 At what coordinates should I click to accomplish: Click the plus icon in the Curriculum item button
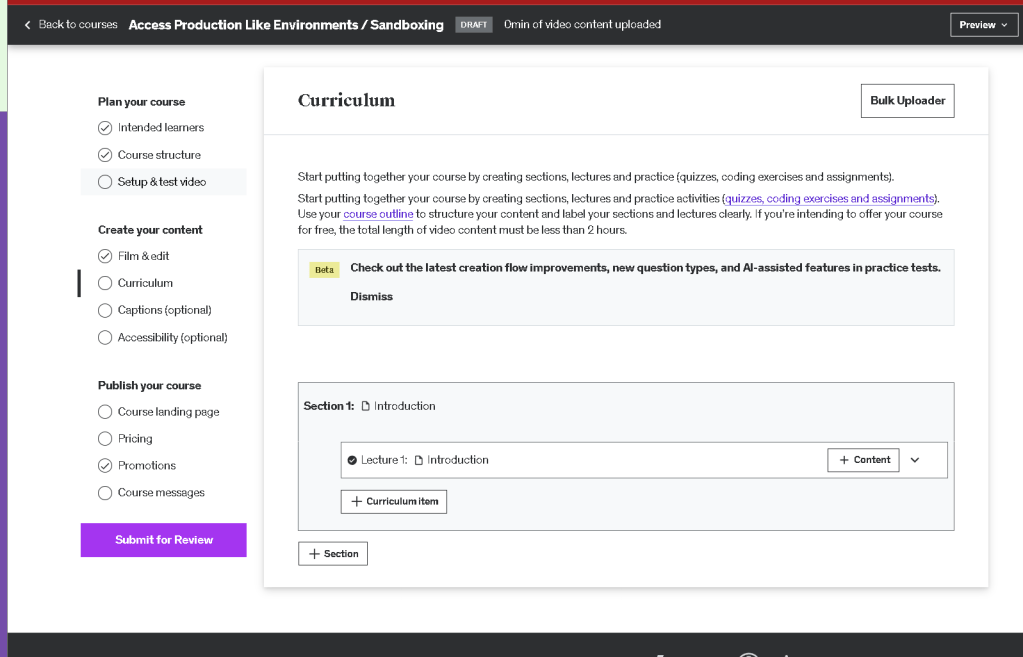[x=356, y=502]
